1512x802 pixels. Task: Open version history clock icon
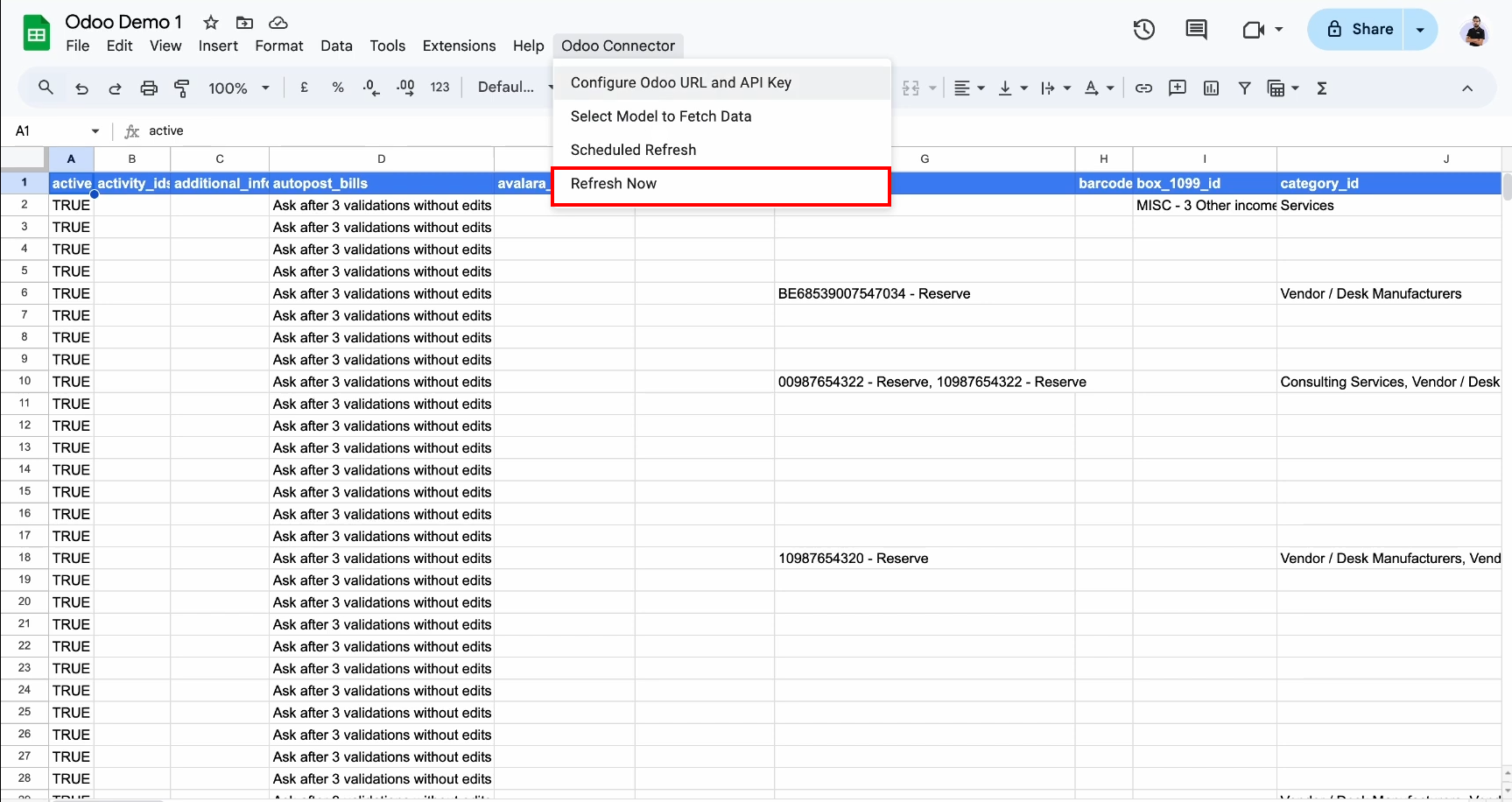(1143, 30)
